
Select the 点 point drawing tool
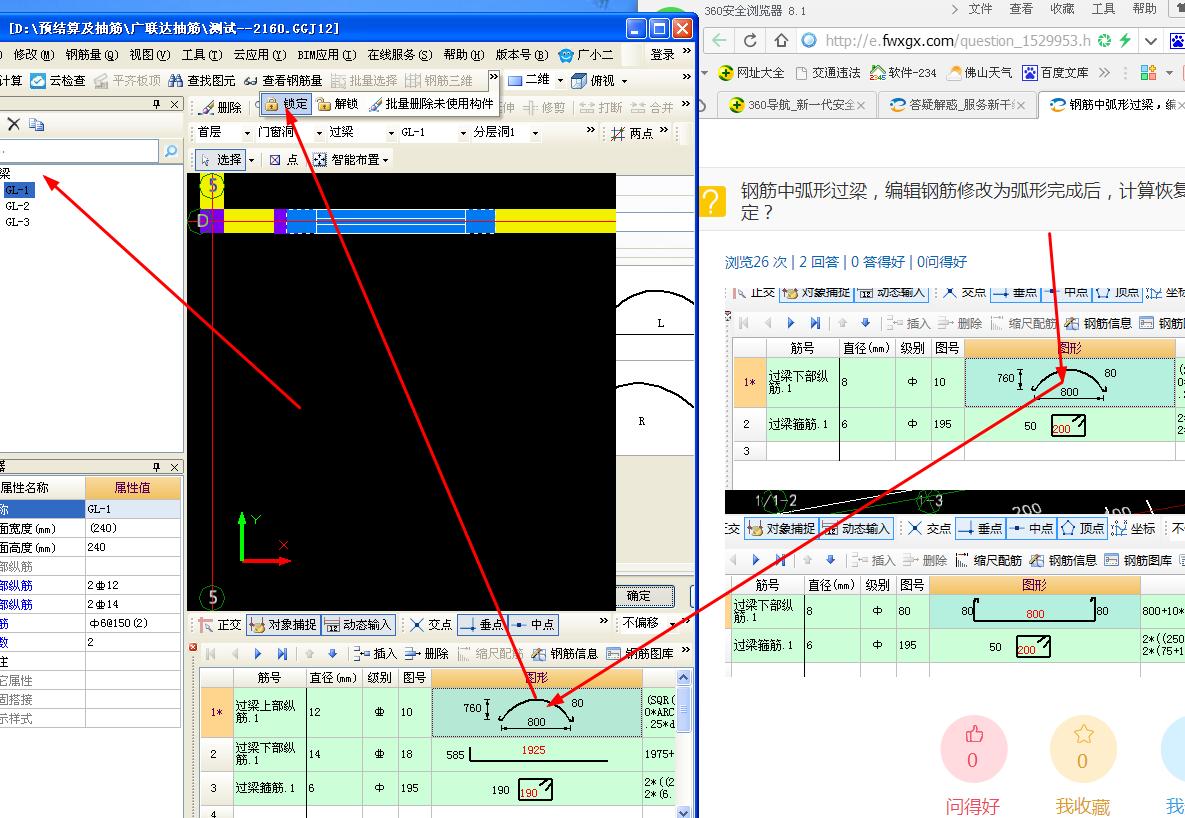(283, 160)
